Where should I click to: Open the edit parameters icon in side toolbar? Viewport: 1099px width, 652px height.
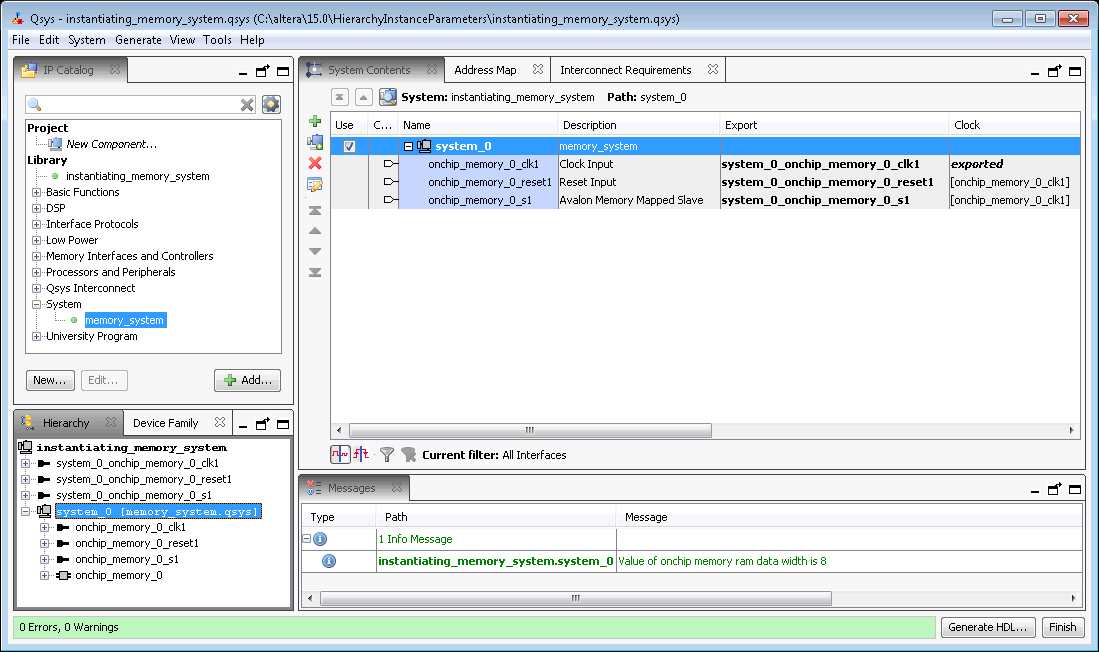[x=315, y=184]
